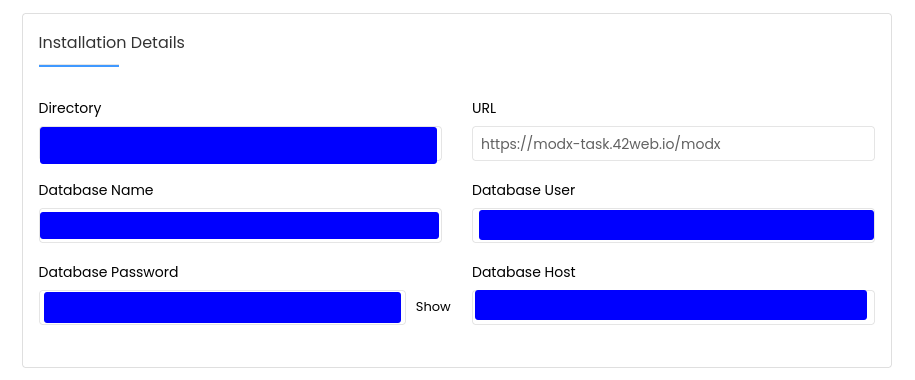
Task: Click the Database Name label
Action: pyautogui.click(x=96, y=190)
